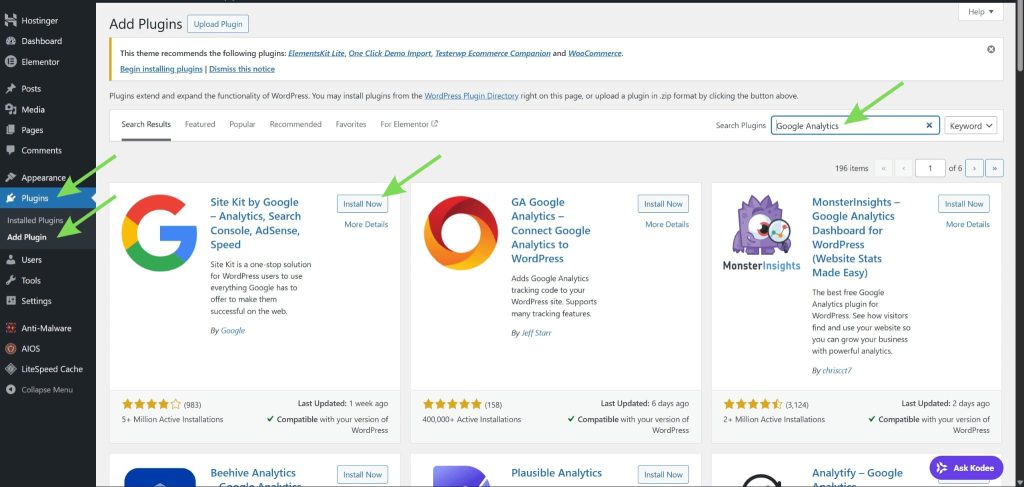This screenshot has height=487, width=1024.
Task: Click Begin installing plugins link
Action: pos(161,69)
